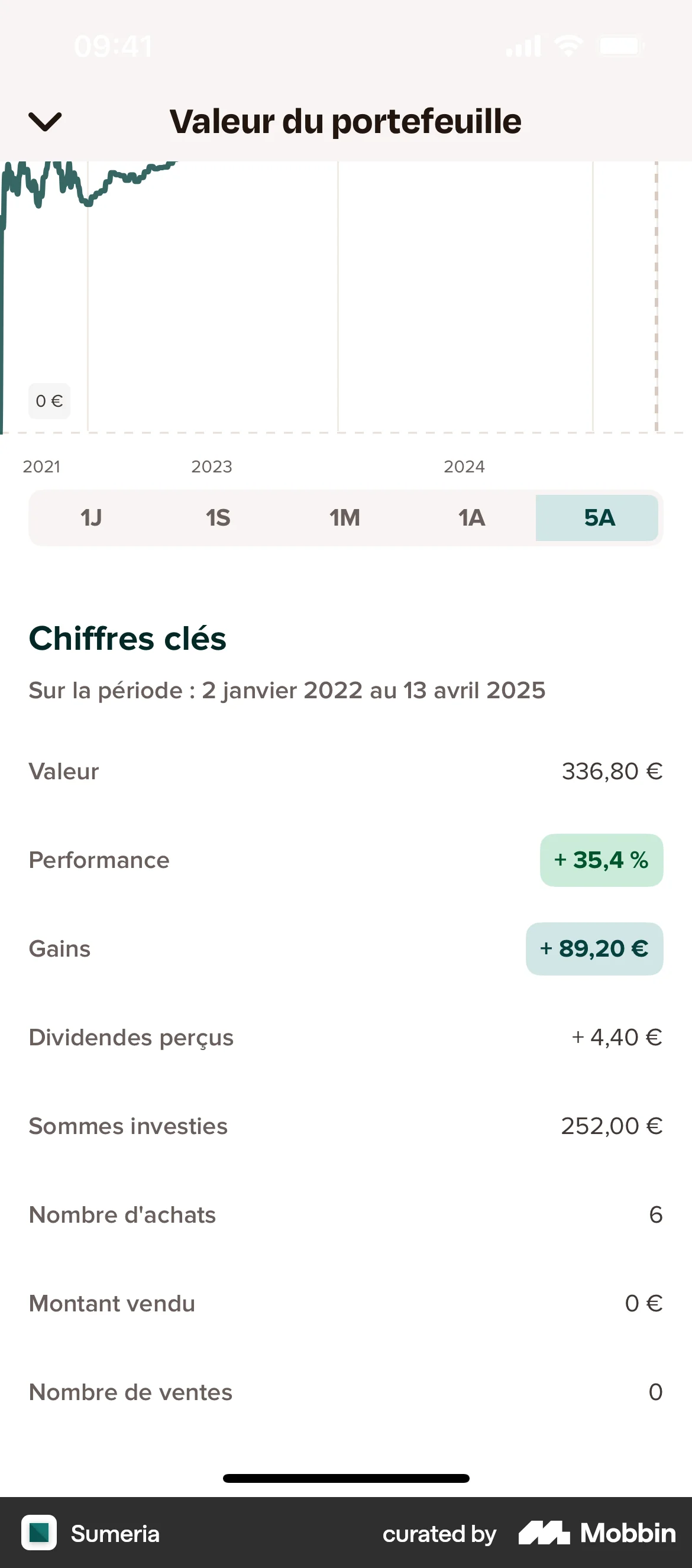The image size is (692, 1568).
Task: Tap the 2023 axis label
Action: pos(211,467)
